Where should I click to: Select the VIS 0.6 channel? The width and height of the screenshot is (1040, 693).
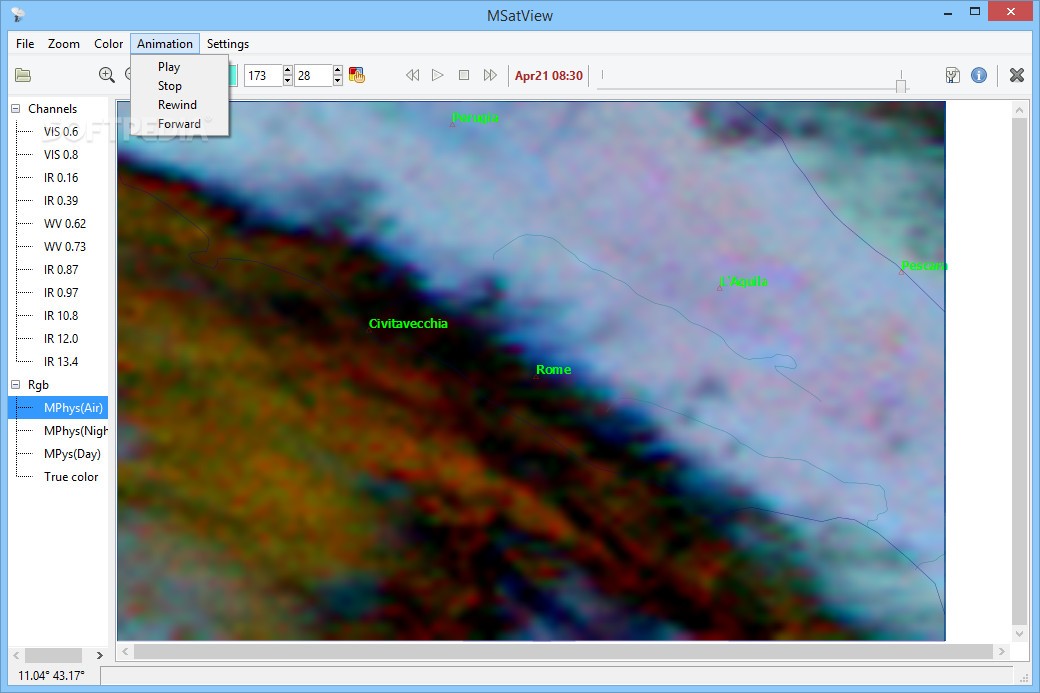coord(61,132)
